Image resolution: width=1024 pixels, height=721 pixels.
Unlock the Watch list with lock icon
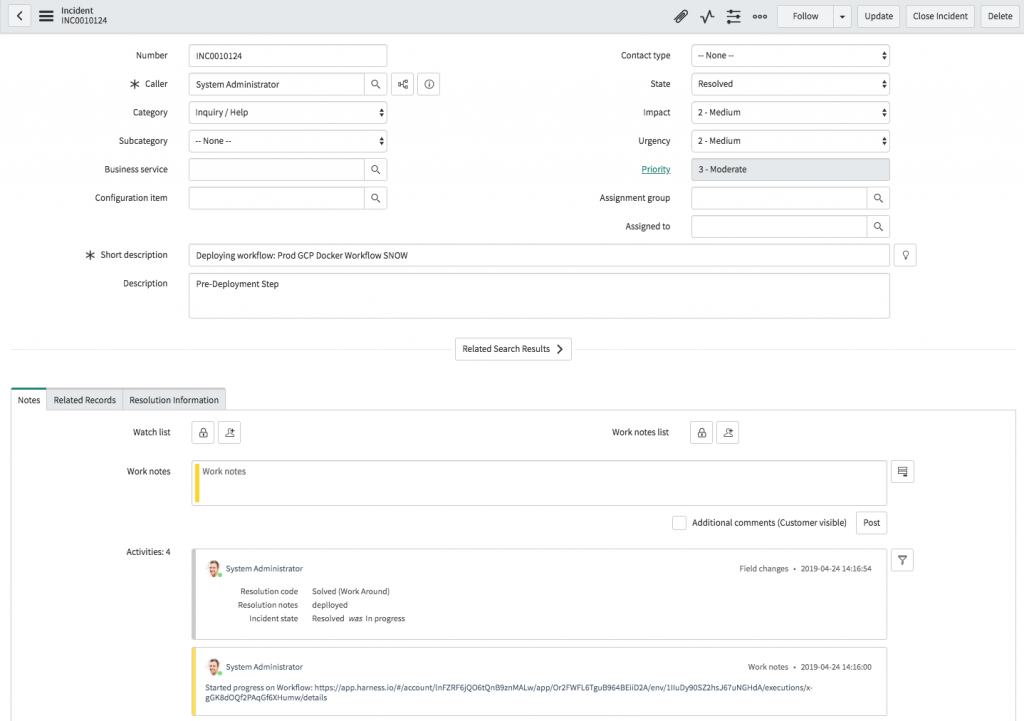[x=203, y=432]
